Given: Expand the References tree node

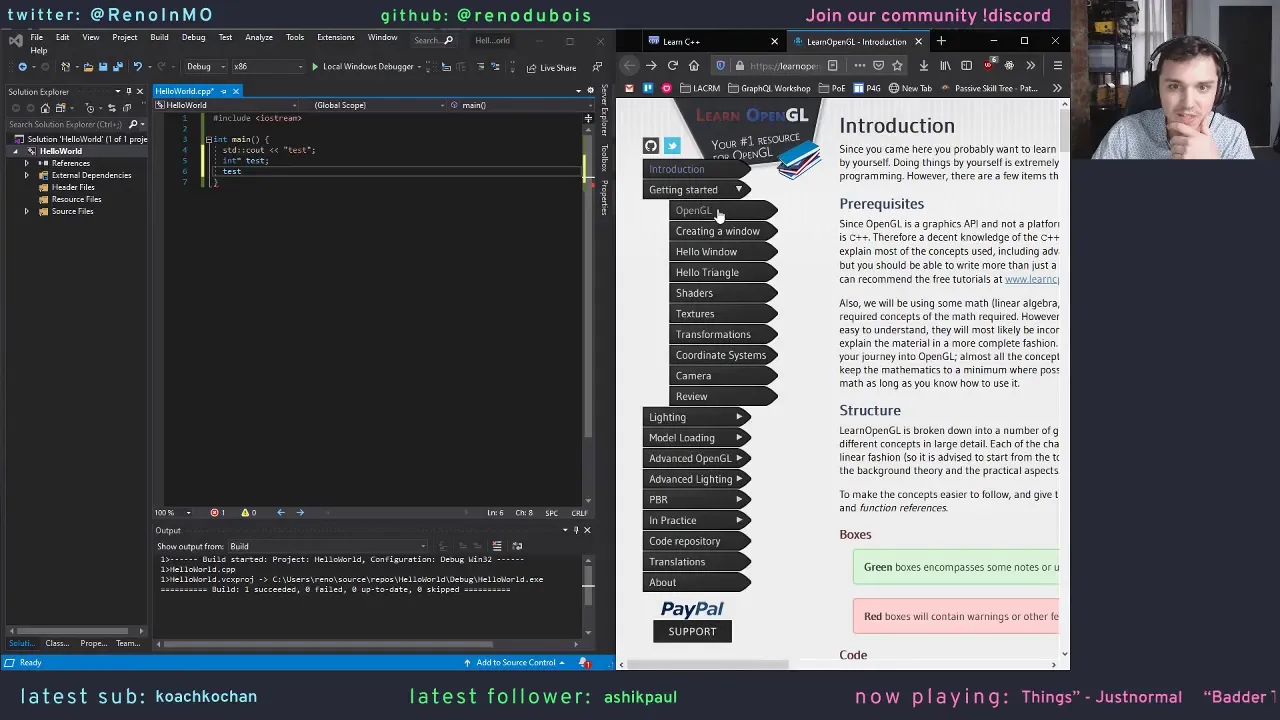Looking at the screenshot, I should click(27, 163).
